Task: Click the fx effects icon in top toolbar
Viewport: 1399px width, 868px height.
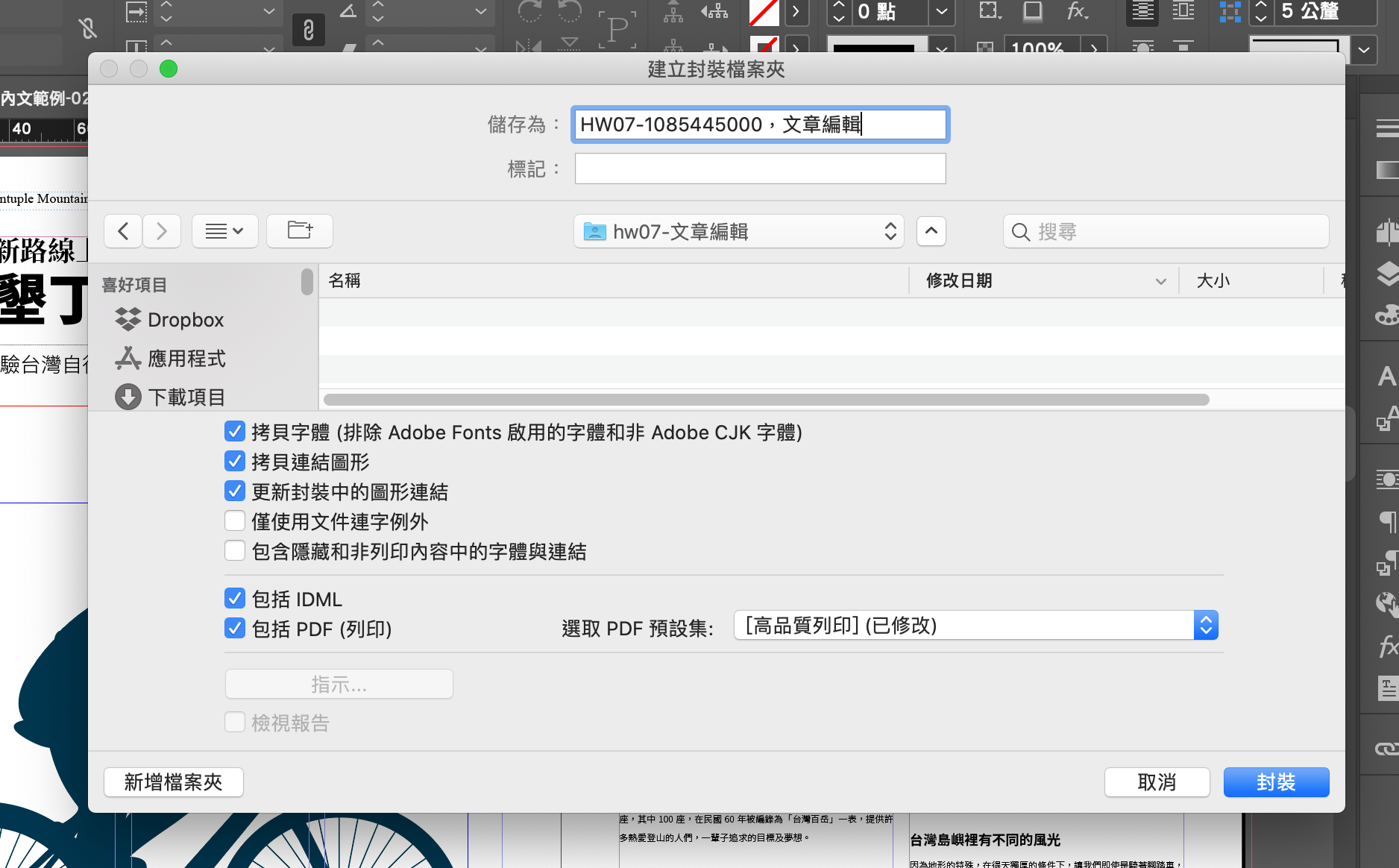Action: point(1077,11)
